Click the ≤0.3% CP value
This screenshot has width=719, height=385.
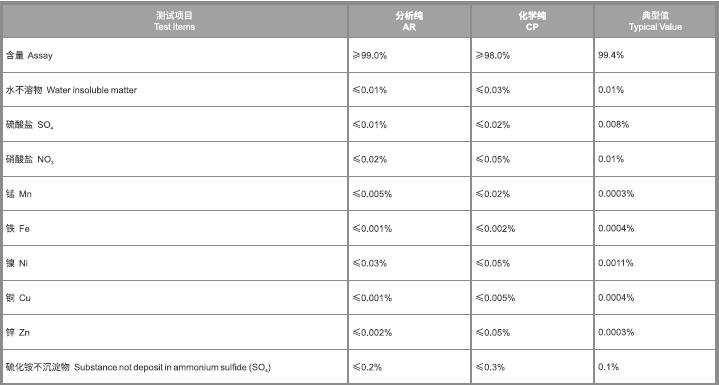[x=490, y=367]
